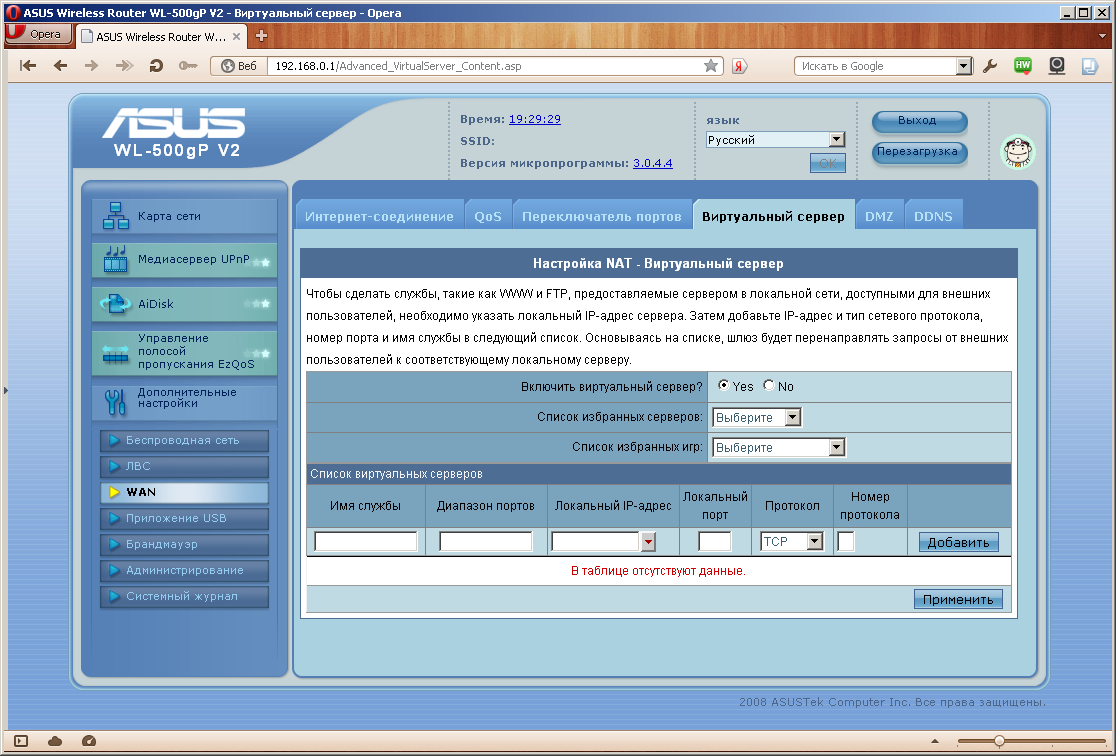The width and height of the screenshot is (1116, 756).
Task: Switch to DDNS tab
Action: pos(933,216)
